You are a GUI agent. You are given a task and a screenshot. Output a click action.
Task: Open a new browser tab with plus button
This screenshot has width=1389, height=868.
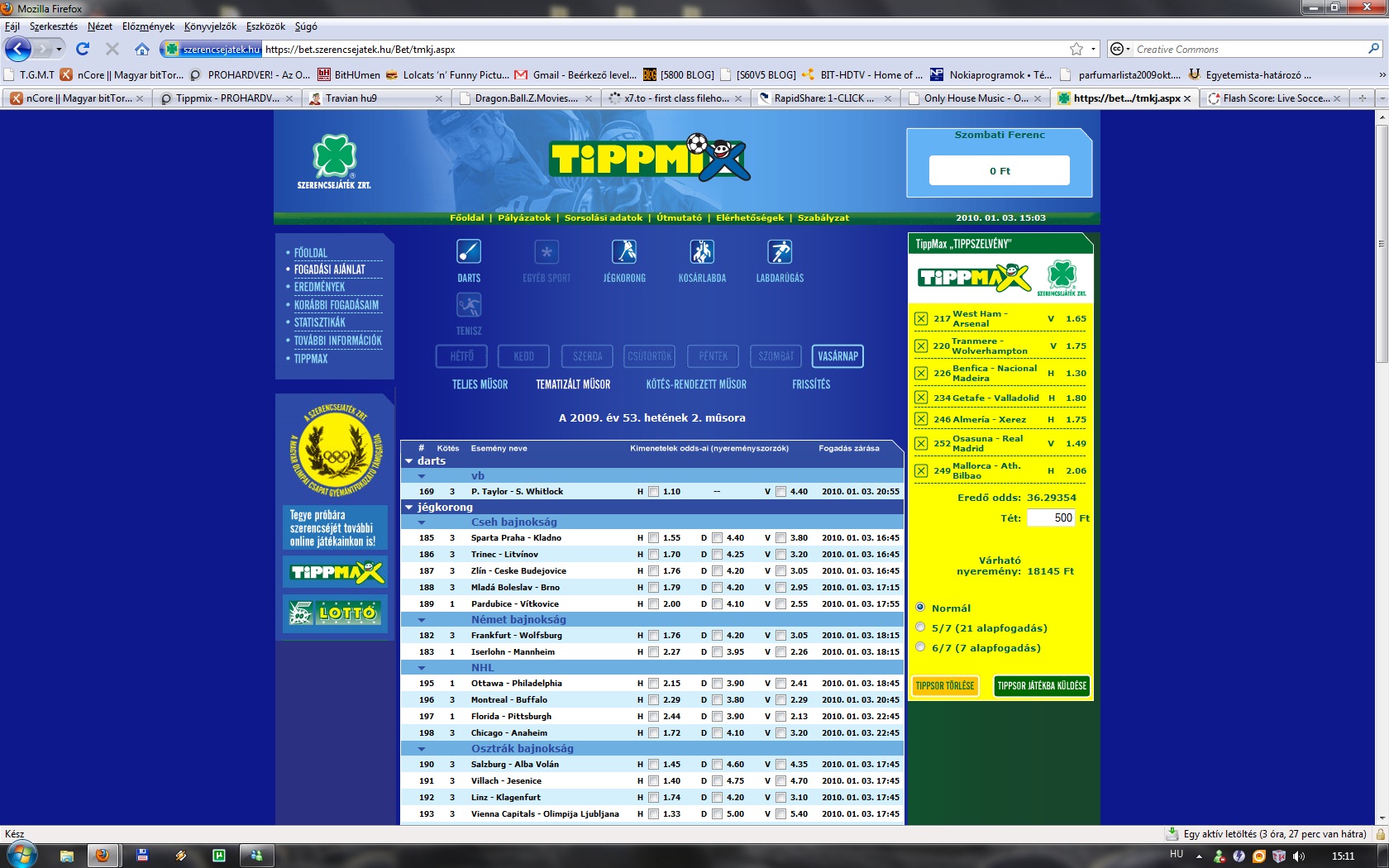(1362, 98)
